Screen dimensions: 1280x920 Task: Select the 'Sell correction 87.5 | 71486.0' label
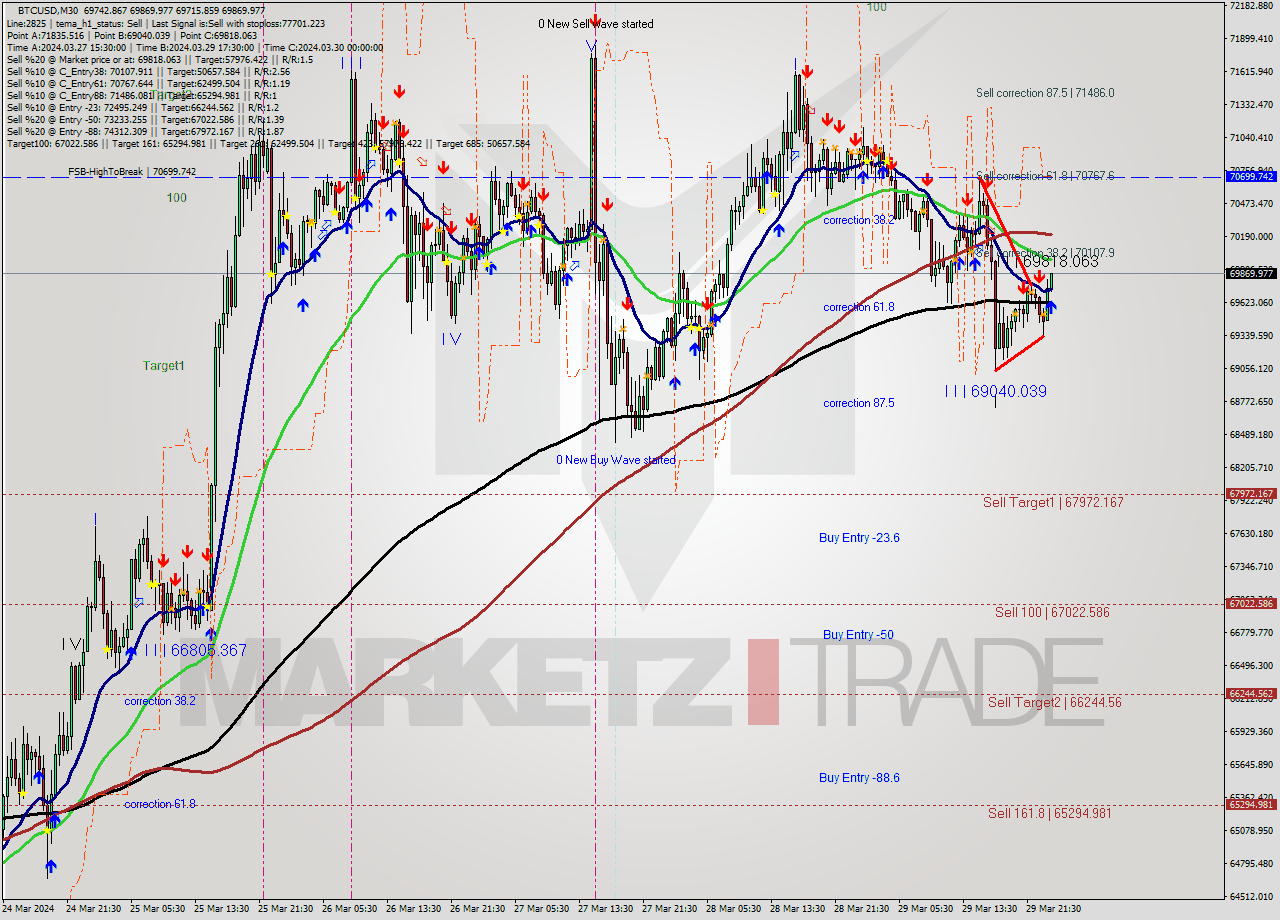1045,93
